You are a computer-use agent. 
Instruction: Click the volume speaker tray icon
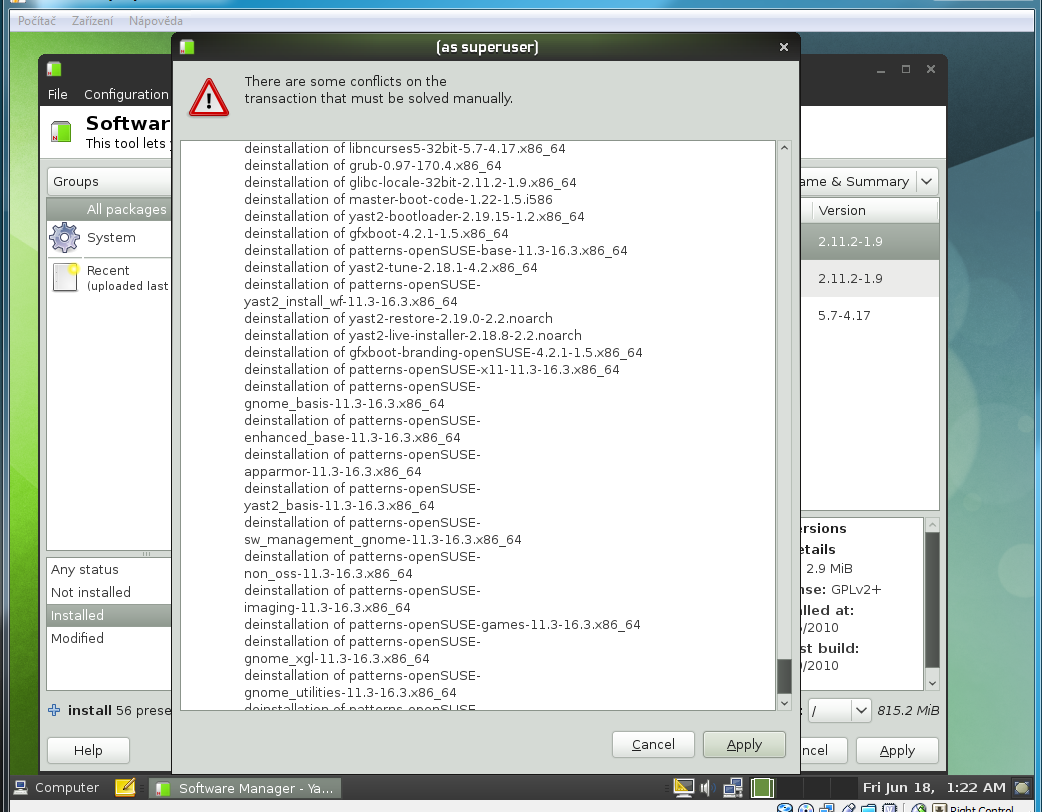[706, 788]
